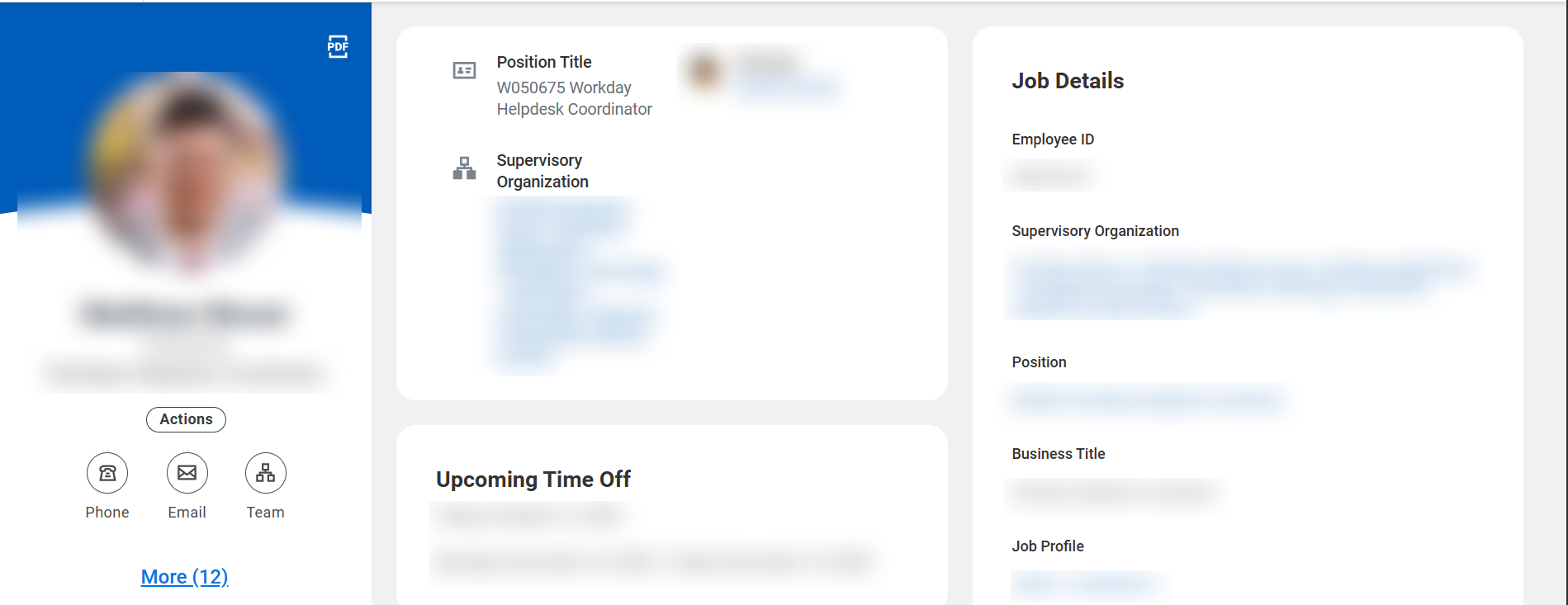
Task: Open the Phone contact icon
Action: click(107, 473)
